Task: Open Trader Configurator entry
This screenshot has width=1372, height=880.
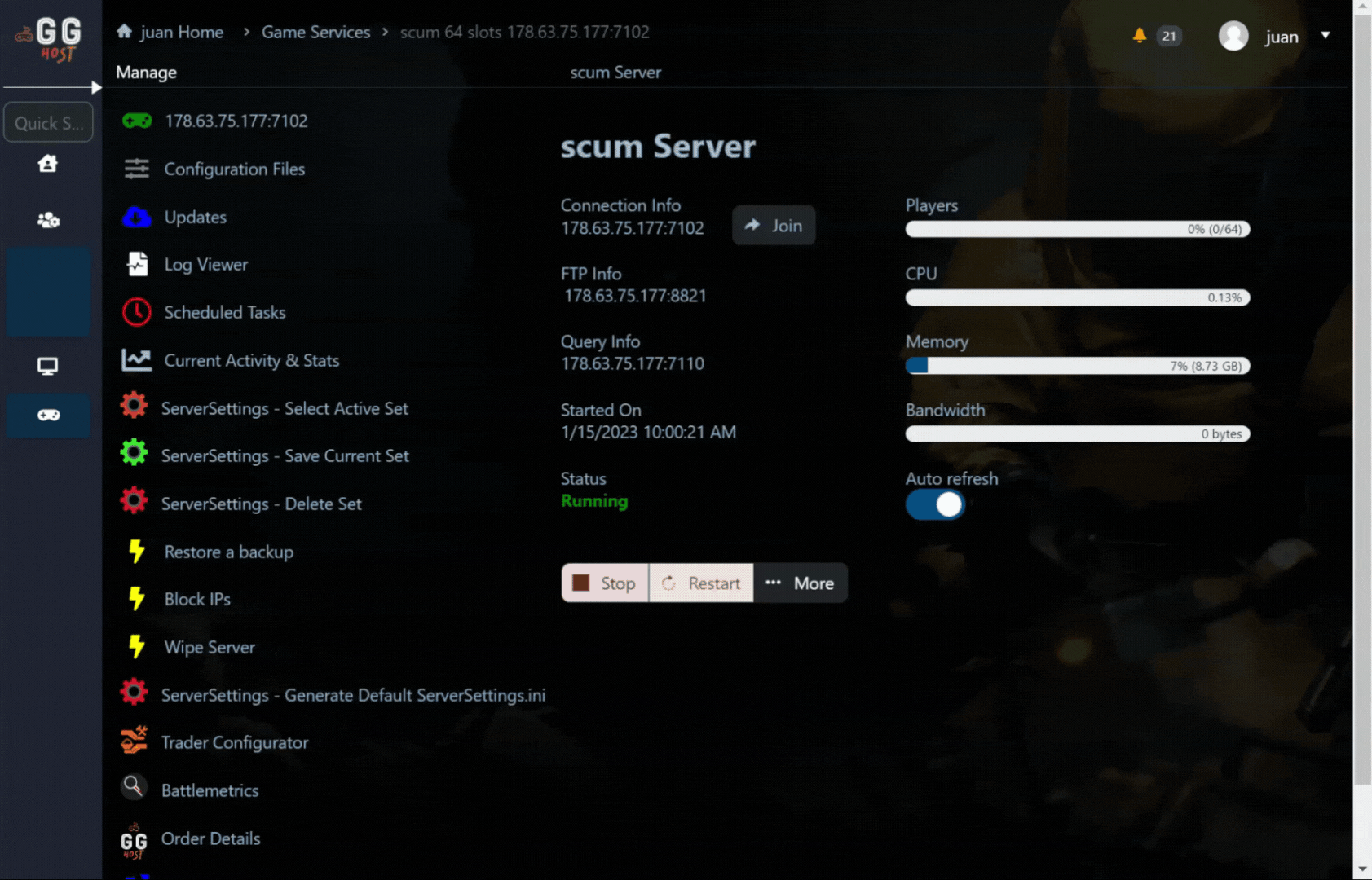Action: click(x=235, y=742)
